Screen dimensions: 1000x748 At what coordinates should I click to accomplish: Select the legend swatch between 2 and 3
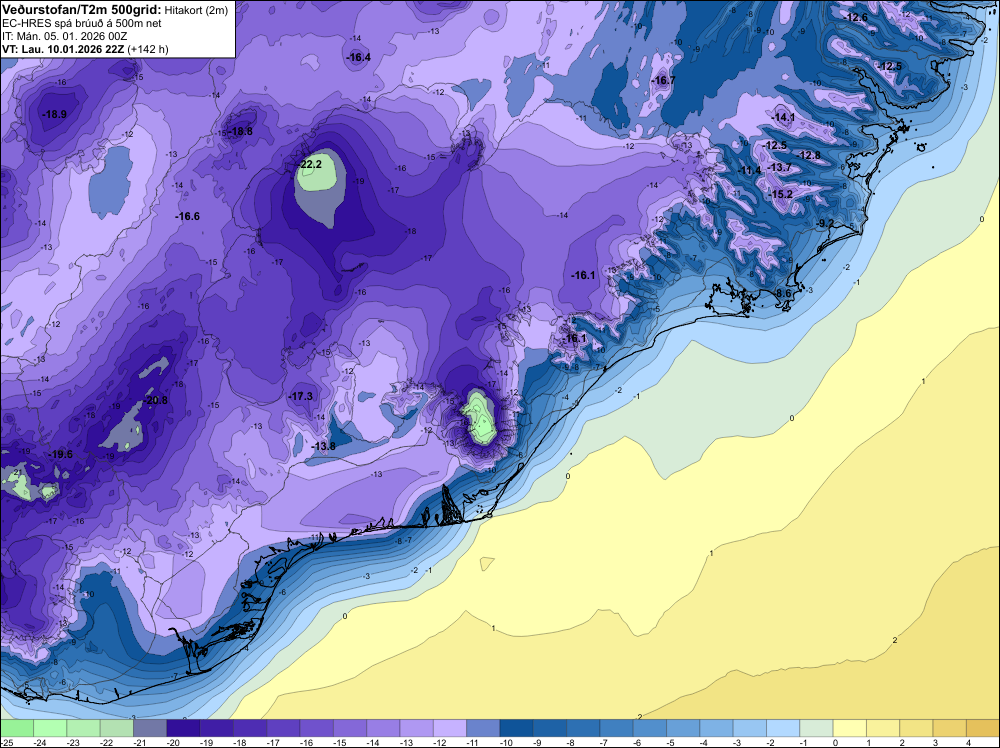pos(916,728)
